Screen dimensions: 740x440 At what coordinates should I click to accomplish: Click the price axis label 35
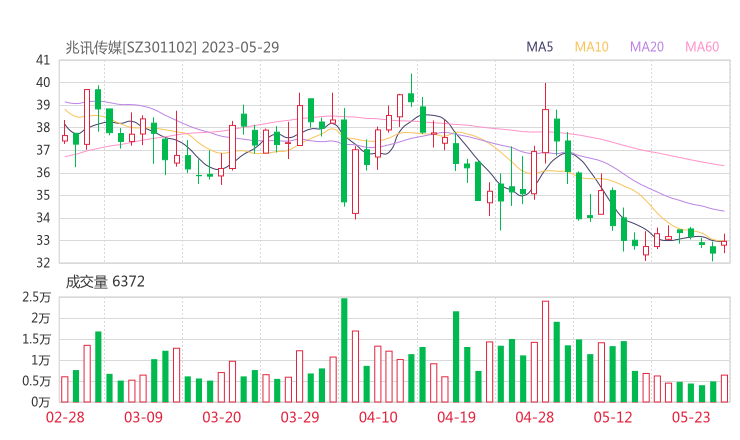click(x=43, y=195)
